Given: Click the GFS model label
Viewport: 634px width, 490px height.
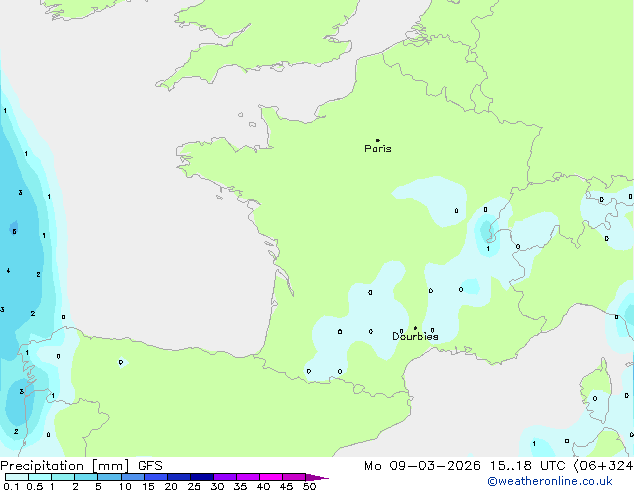Looking at the screenshot, I should [150, 466].
